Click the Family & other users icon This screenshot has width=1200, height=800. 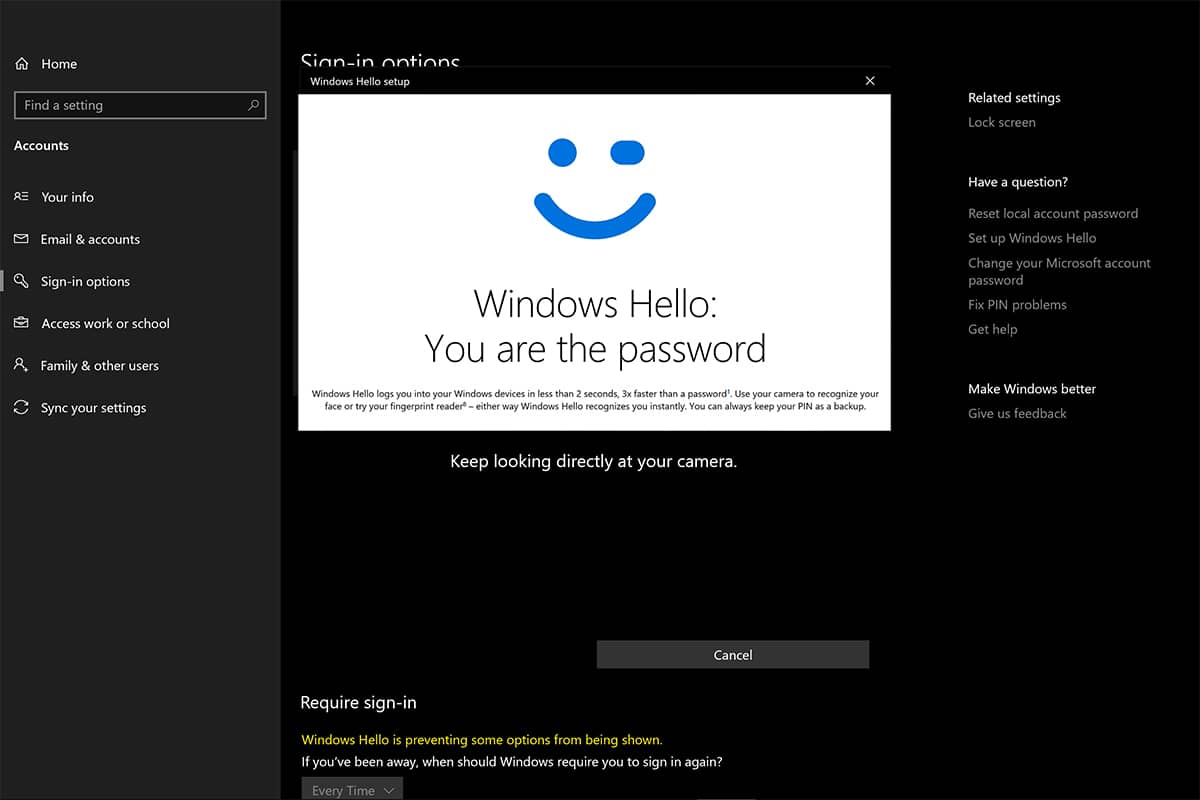pos(21,366)
